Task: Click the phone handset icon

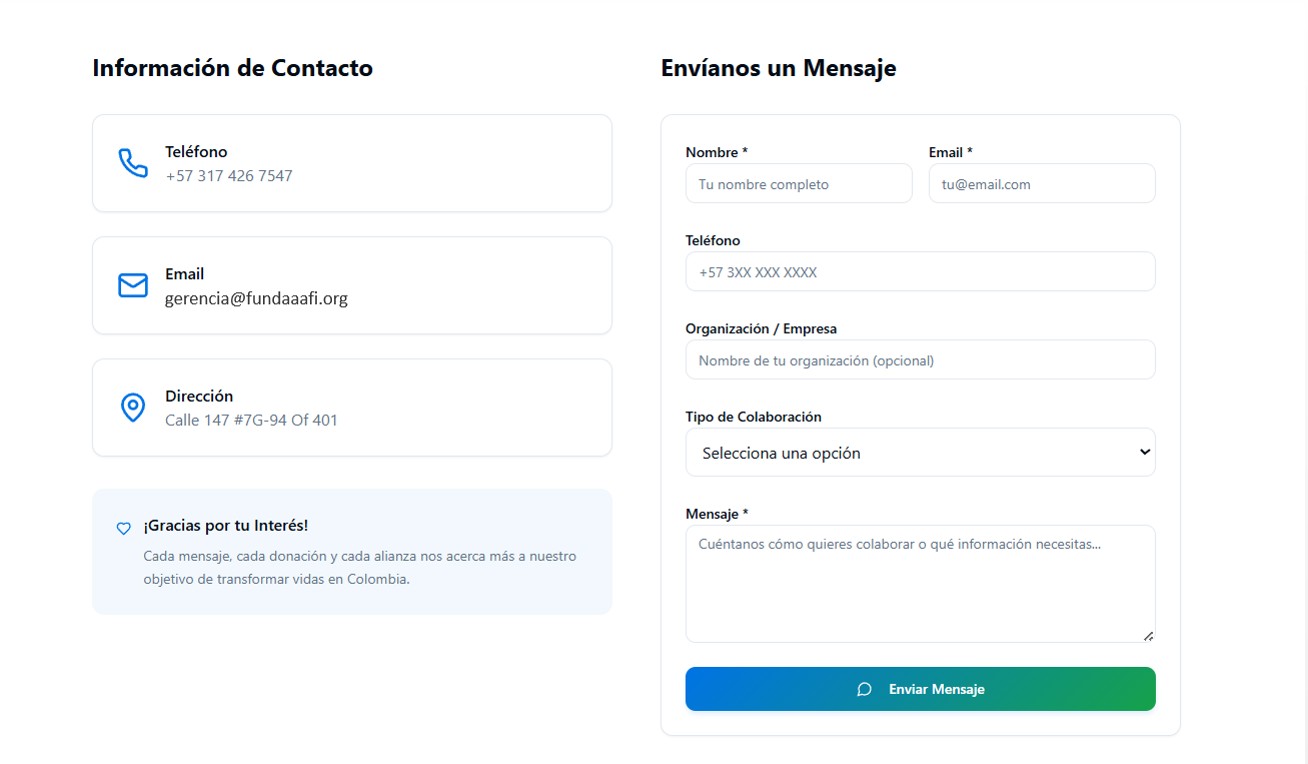Action: tap(133, 163)
